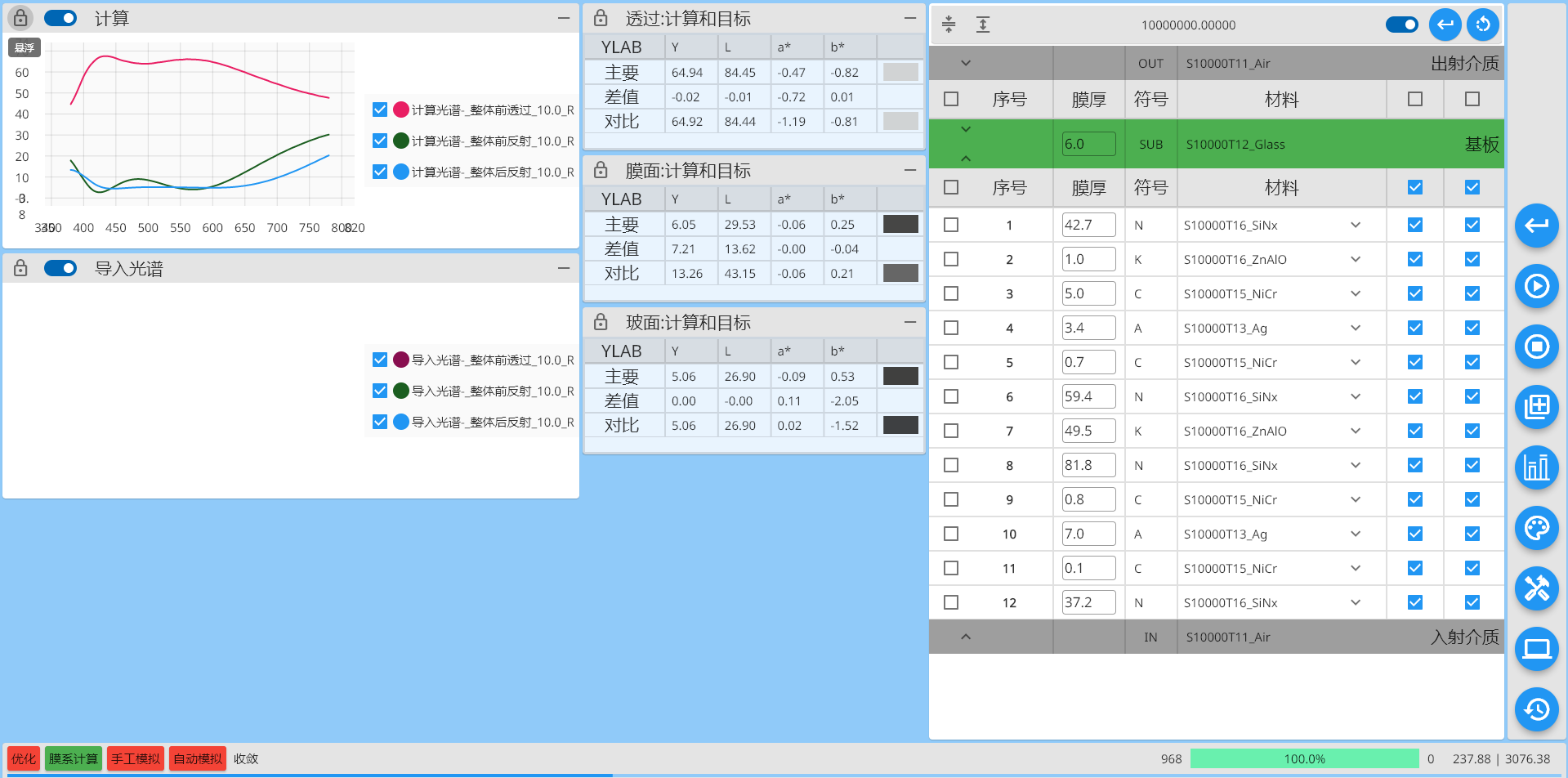
Task: Open the tools icon (hammer and wrench)
Action: click(x=1537, y=588)
